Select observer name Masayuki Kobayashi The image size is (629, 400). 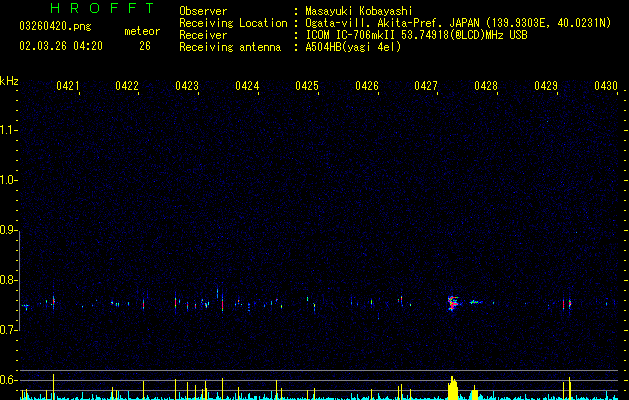(x=359, y=11)
